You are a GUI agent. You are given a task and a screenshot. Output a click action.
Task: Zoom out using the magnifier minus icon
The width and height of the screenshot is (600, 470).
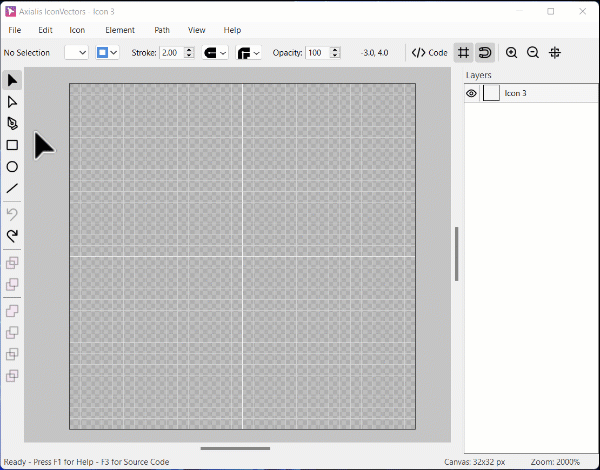click(x=533, y=52)
